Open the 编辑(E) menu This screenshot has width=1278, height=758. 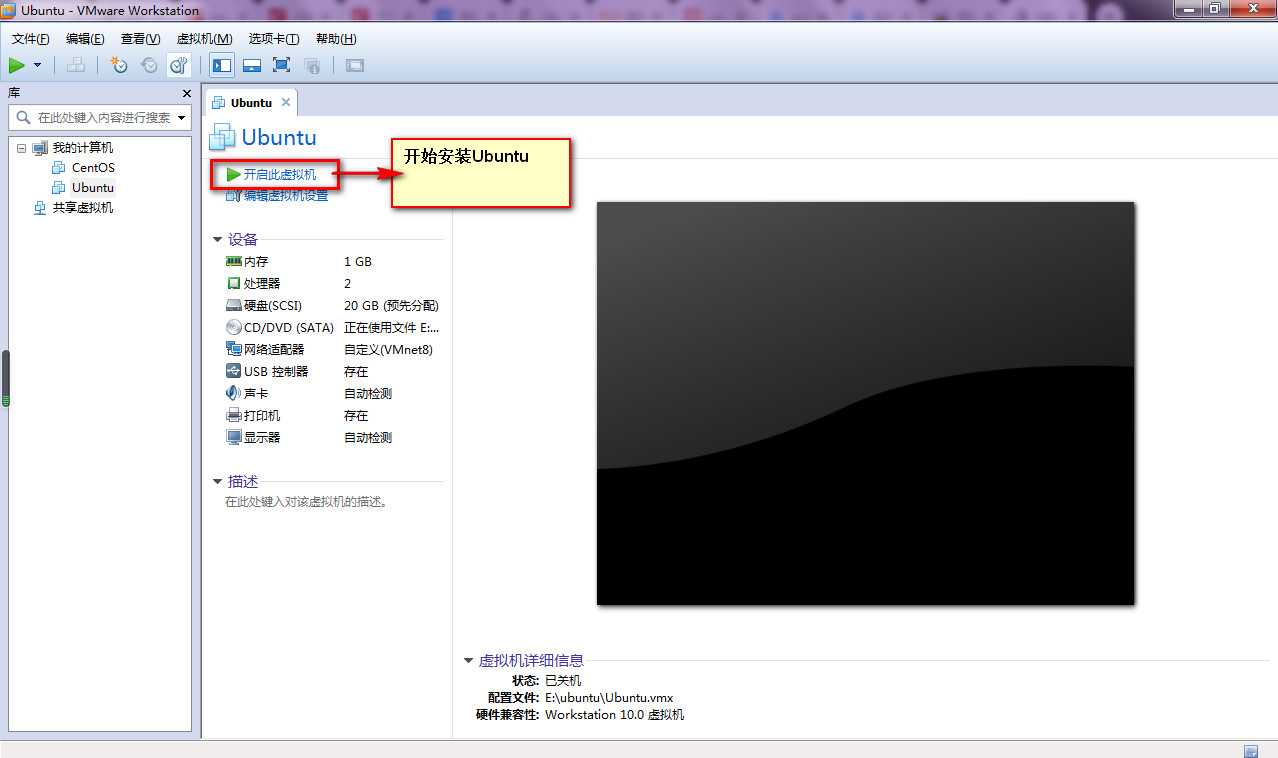click(x=85, y=39)
